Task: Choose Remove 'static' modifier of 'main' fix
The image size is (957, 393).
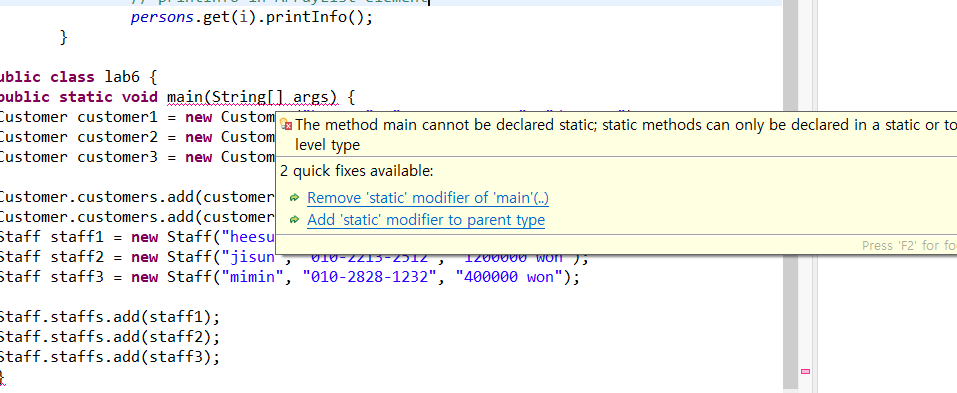Action: (428, 198)
